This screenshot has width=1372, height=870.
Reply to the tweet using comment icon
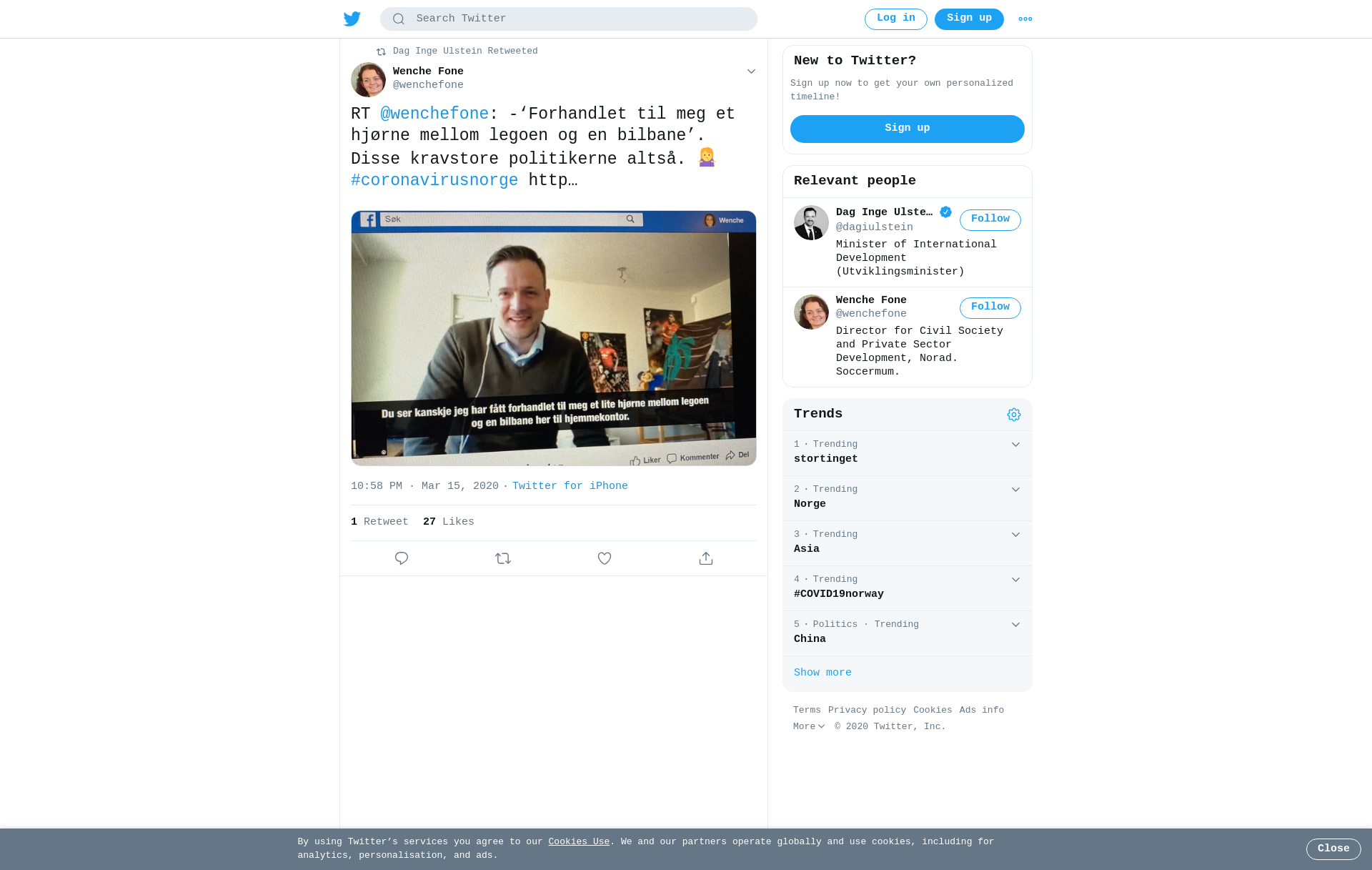[402, 558]
